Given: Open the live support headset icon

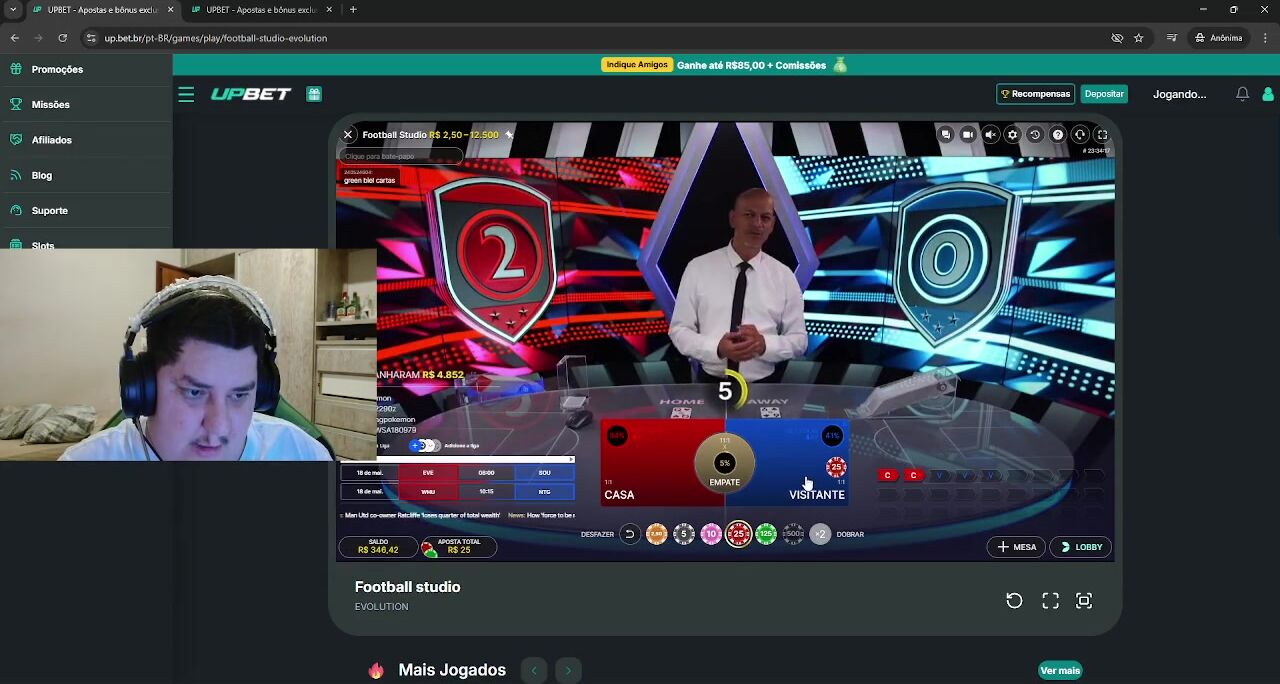Looking at the screenshot, I should 1079,134.
